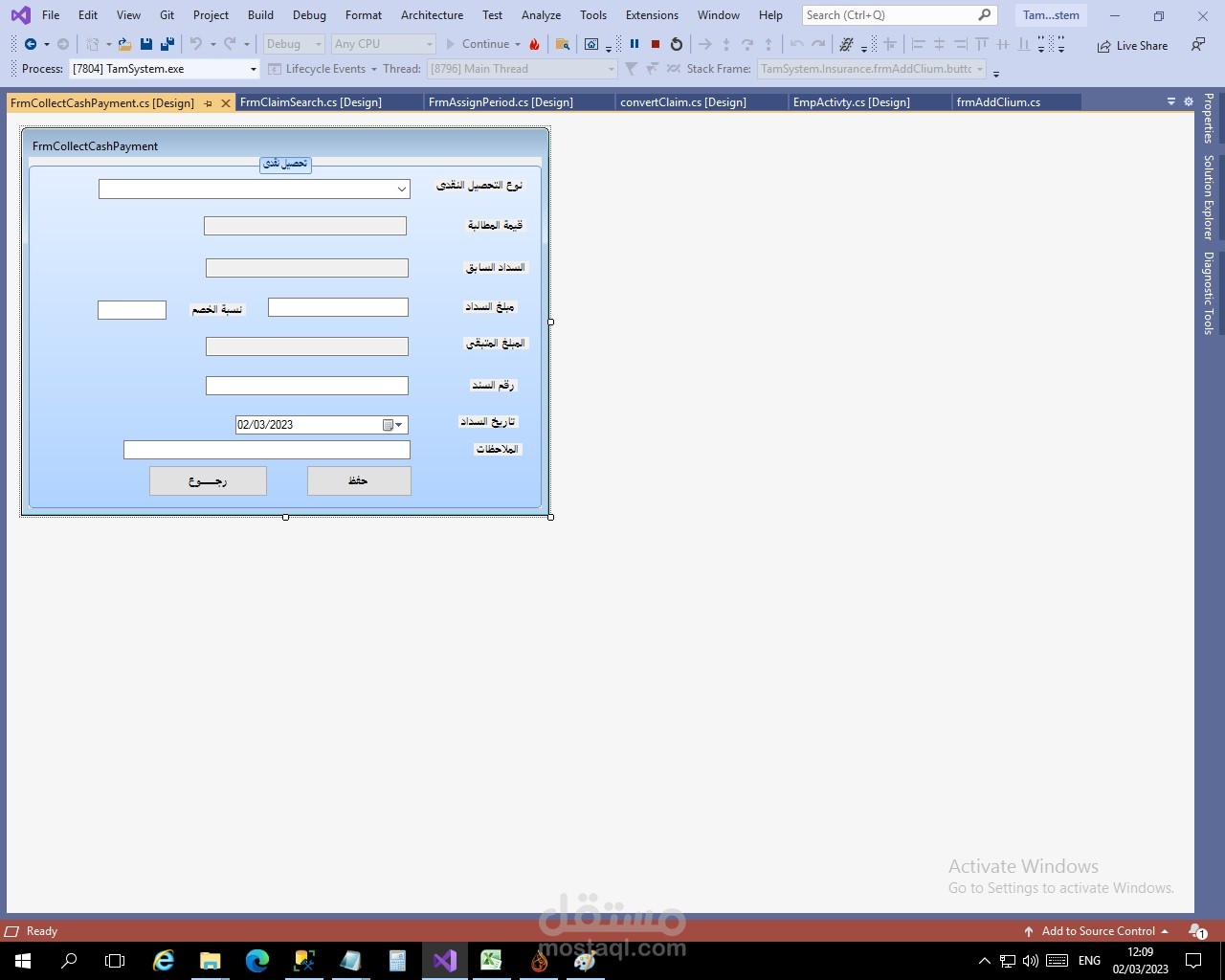Click the Find in Files icon
Screen dimensions: 1225x980
[563, 44]
